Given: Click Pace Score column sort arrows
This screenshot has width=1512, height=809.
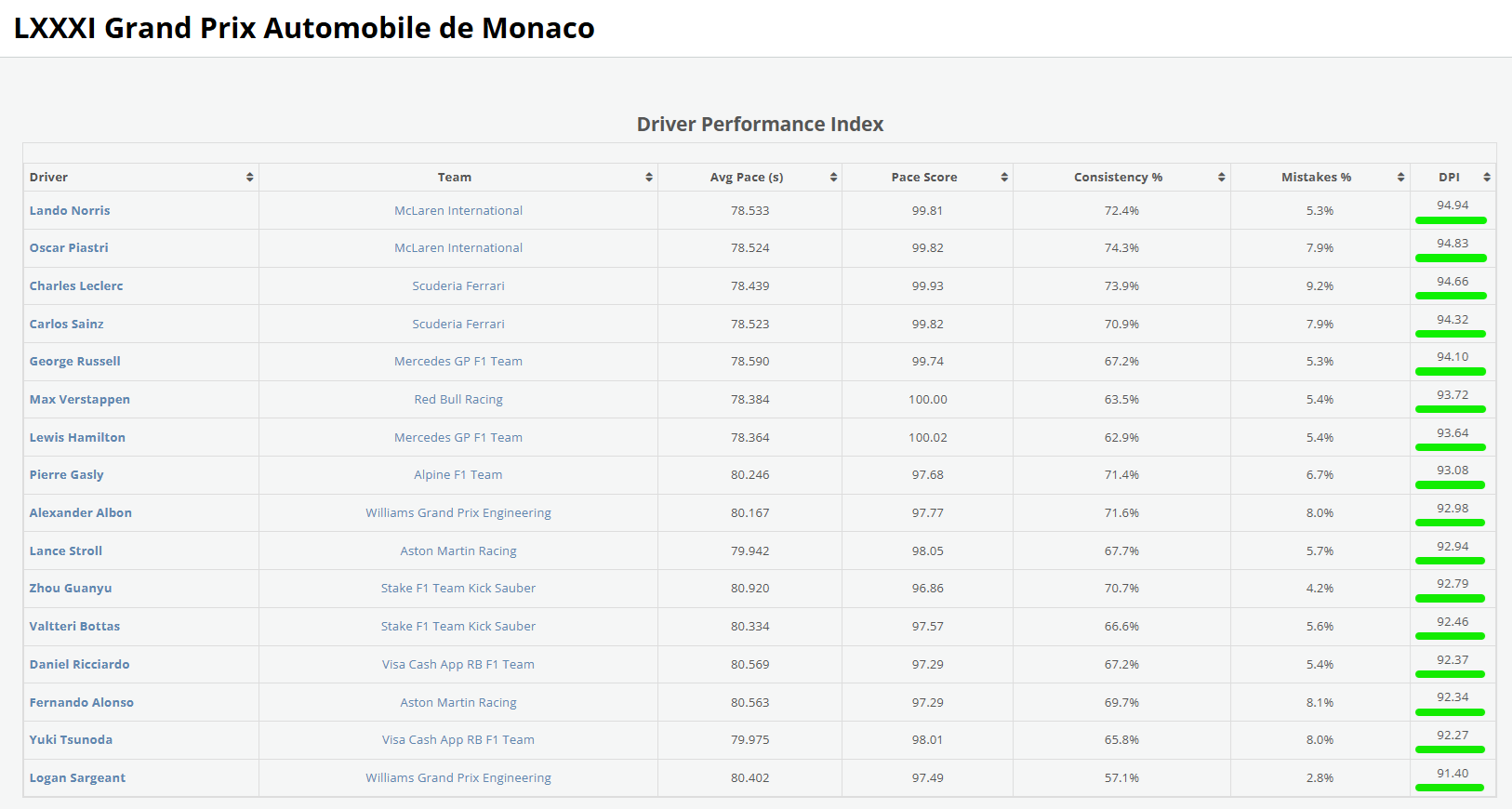Looking at the screenshot, I should [x=1004, y=178].
